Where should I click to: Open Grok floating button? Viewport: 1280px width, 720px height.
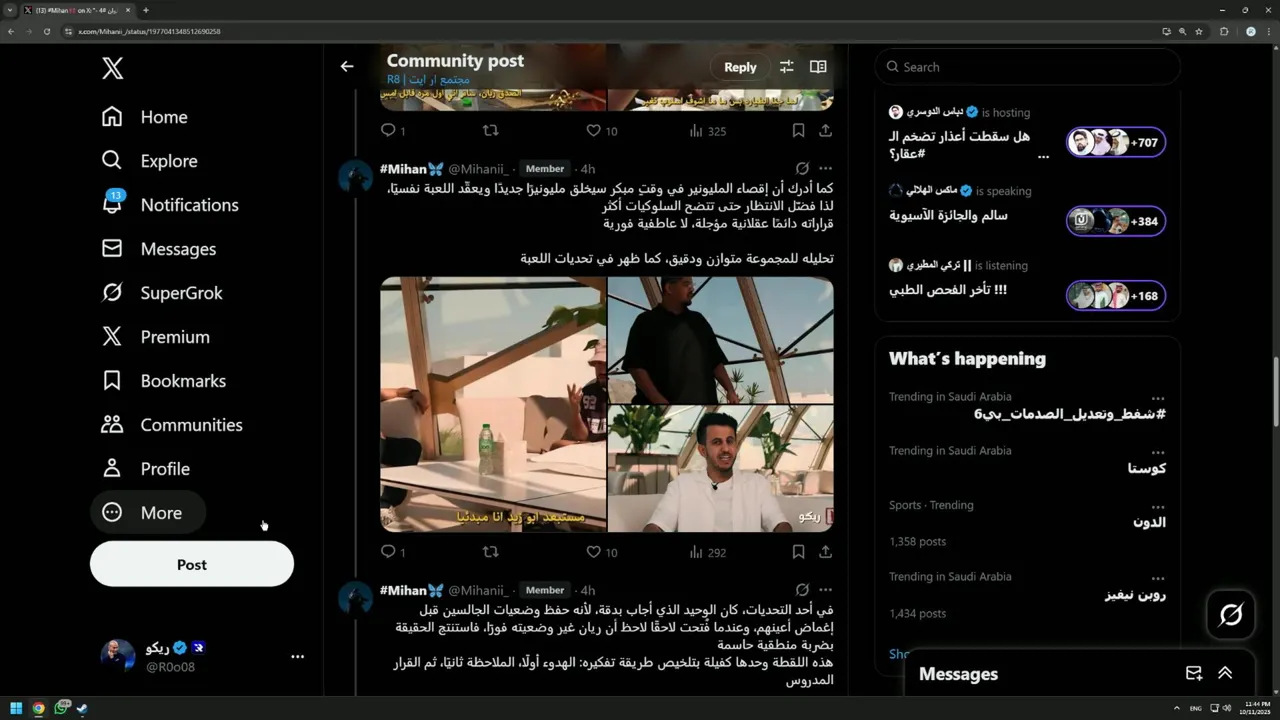tap(1231, 615)
